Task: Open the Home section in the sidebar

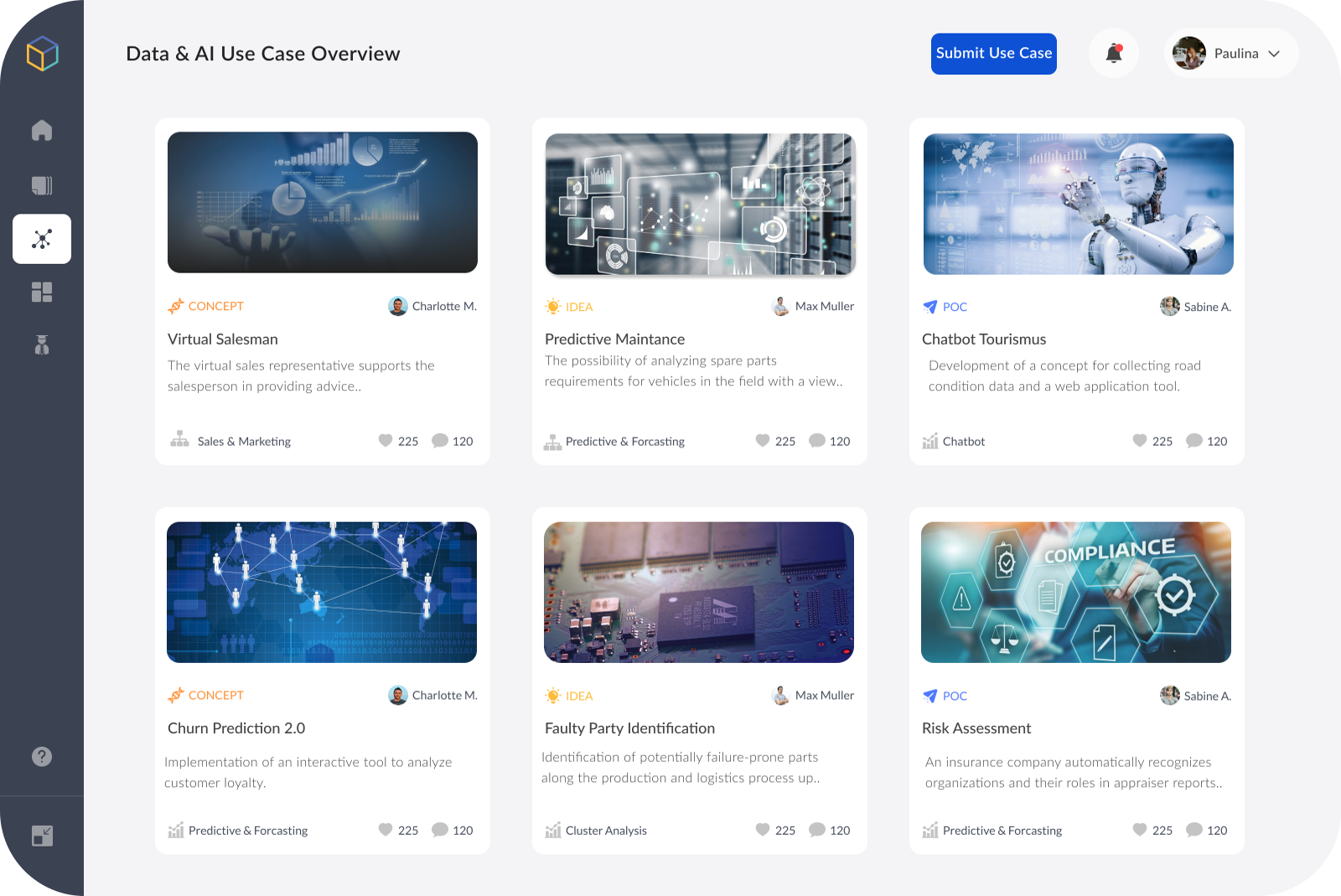Action: pos(42,131)
